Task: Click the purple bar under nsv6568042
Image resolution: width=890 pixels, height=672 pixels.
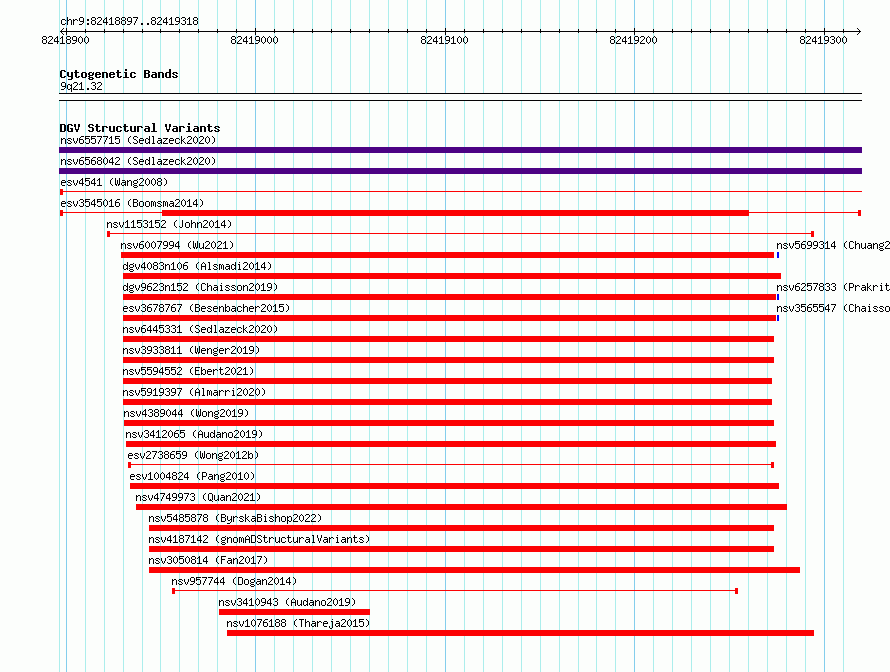Action: 460,171
